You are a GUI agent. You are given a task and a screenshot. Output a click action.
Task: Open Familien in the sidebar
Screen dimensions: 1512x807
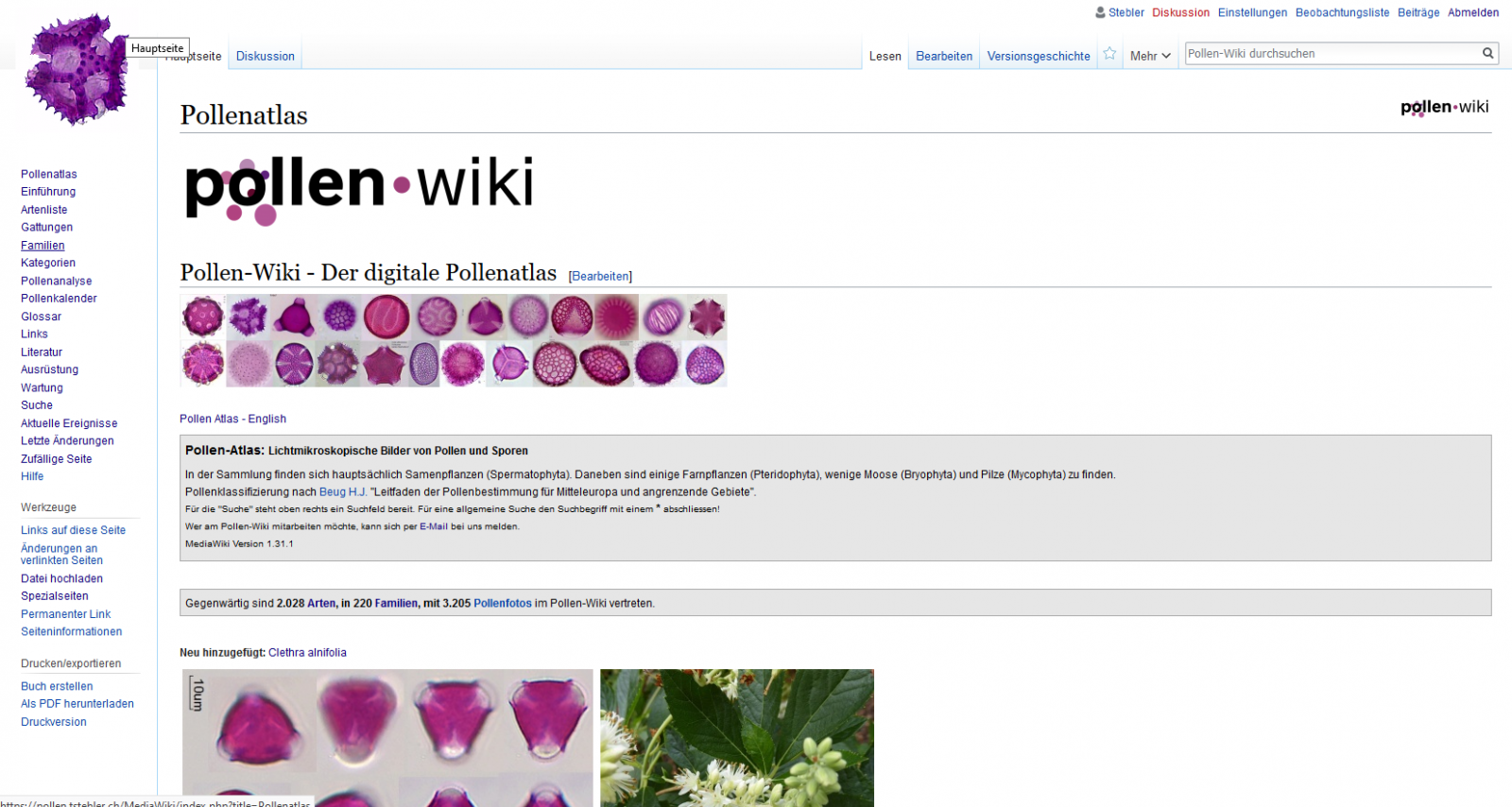pyautogui.click(x=43, y=246)
